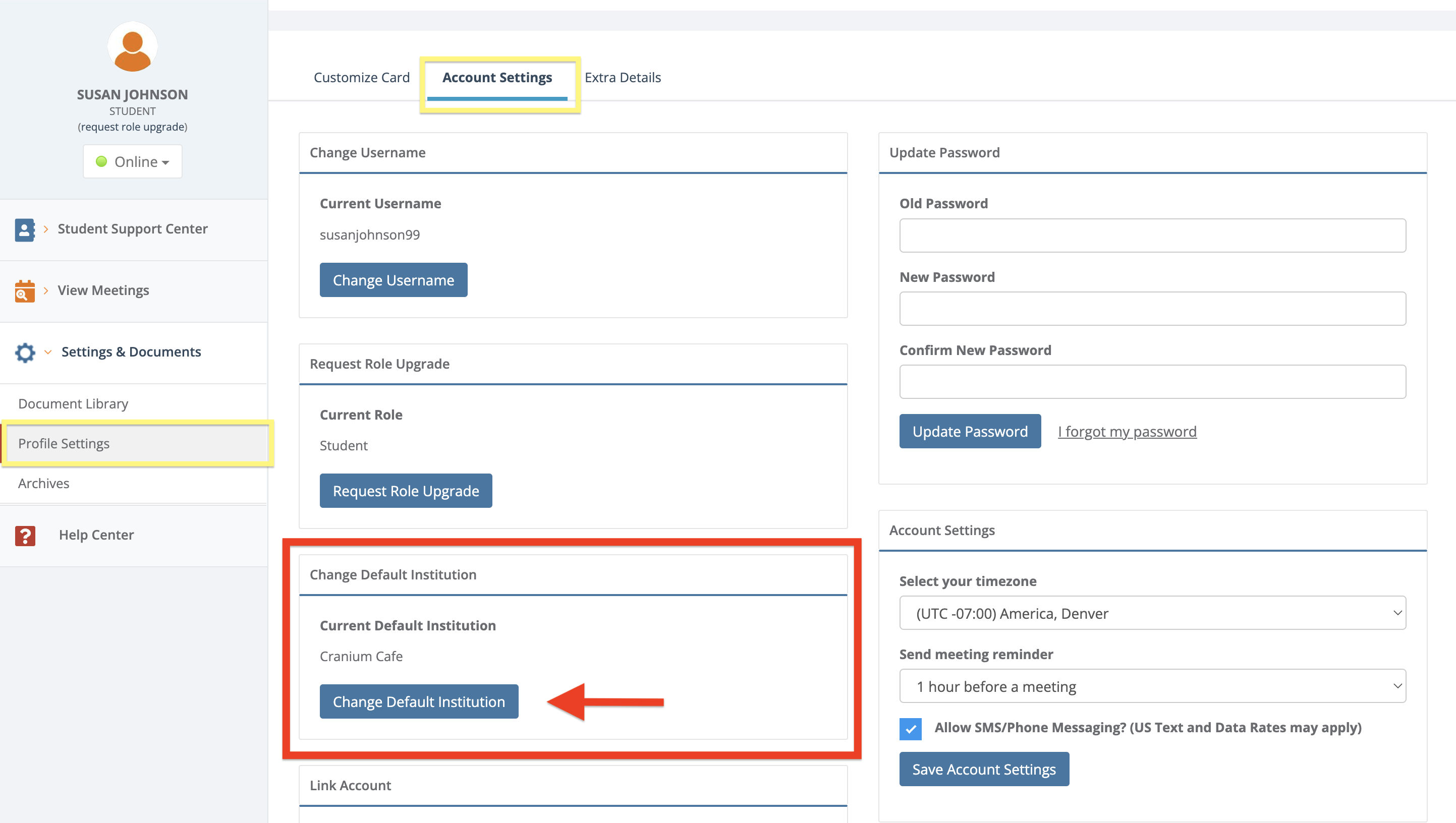The width and height of the screenshot is (1456, 823).
Task: Click the red Help Center question mark icon
Action: click(x=25, y=535)
